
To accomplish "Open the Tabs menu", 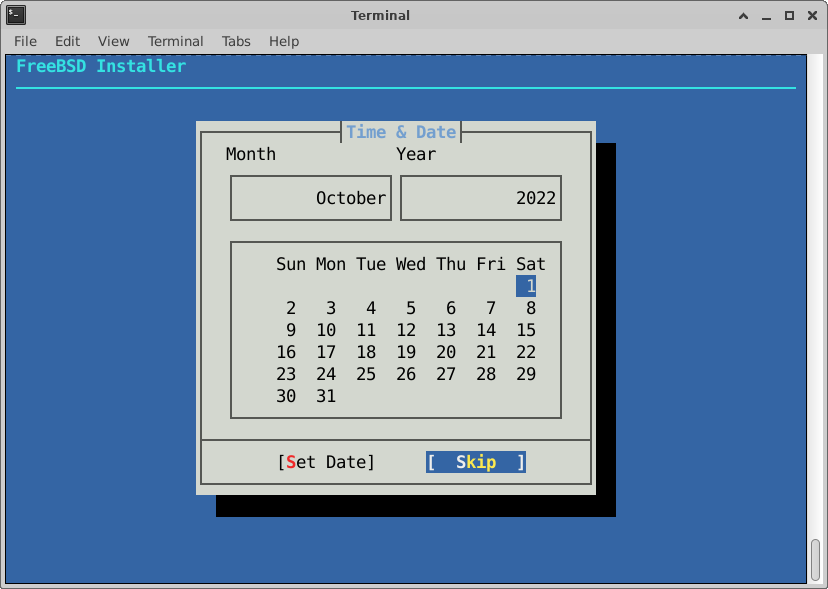I will click(236, 41).
